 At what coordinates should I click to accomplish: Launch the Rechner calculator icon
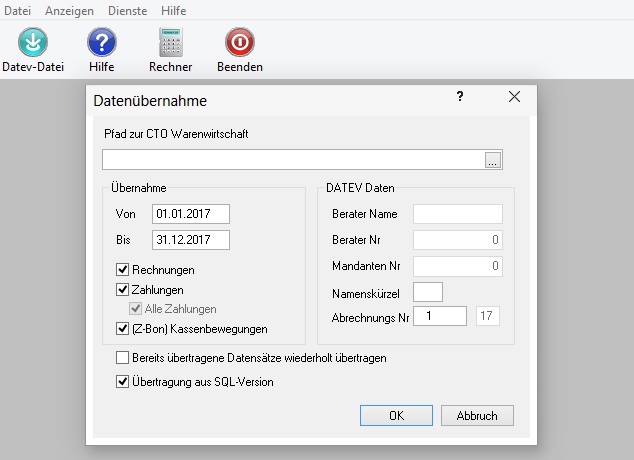click(x=170, y=43)
